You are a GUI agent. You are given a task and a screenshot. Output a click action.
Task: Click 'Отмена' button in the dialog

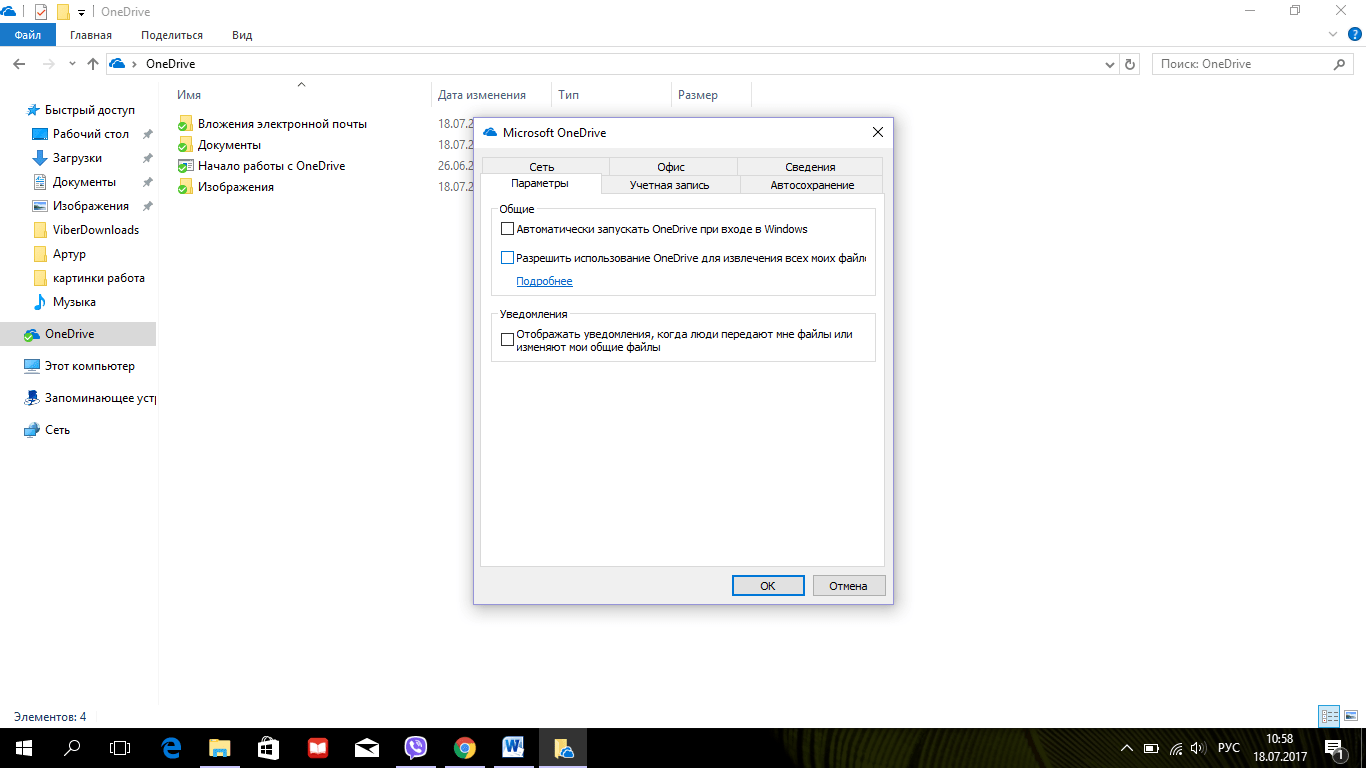pyautogui.click(x=848, y=586)
